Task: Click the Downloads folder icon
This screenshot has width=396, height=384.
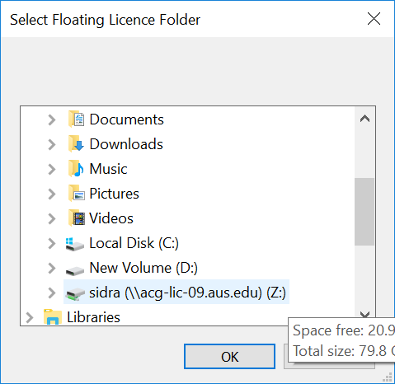Action: pyautogui.click(x=76, y=144)
